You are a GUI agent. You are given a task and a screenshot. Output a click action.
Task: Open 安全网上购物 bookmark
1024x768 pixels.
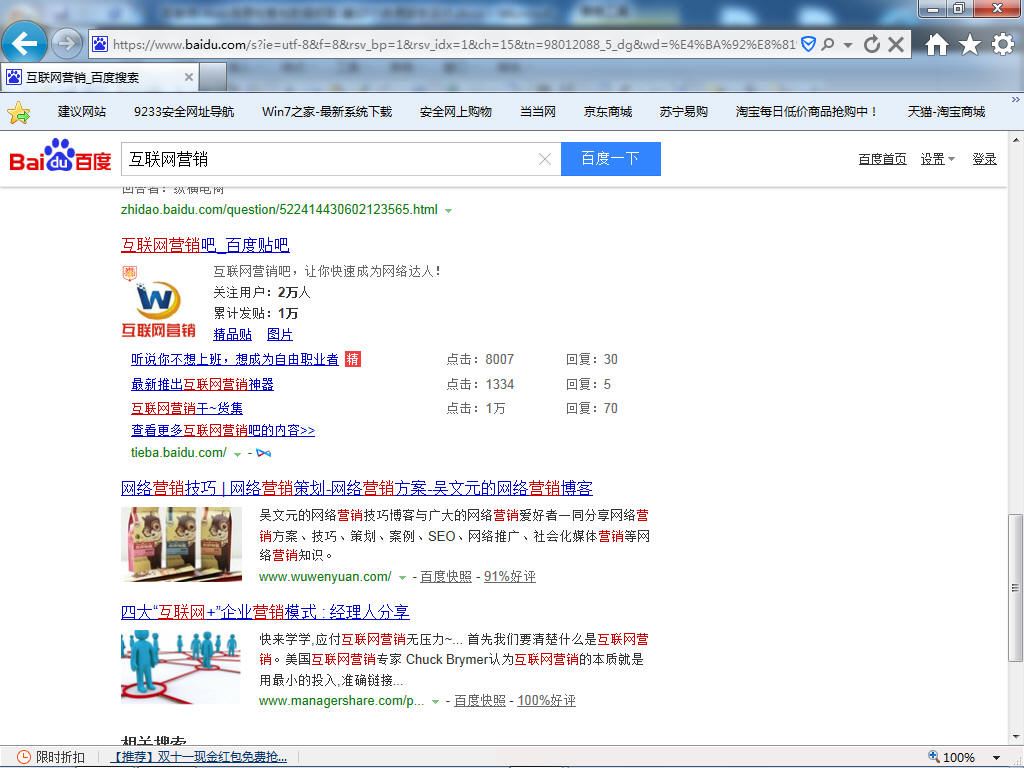(455, 112)
